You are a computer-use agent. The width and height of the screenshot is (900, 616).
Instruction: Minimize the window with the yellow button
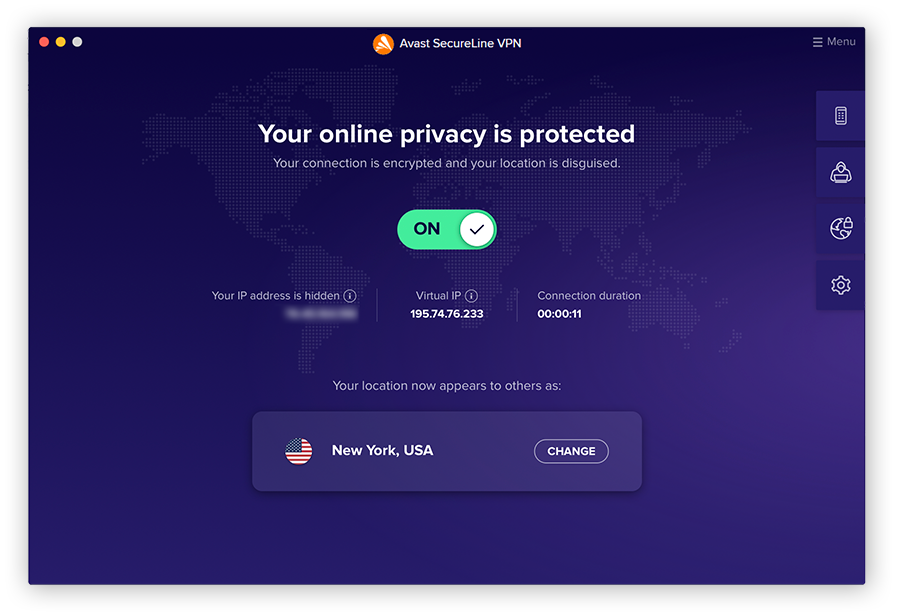tap(59, 42)
